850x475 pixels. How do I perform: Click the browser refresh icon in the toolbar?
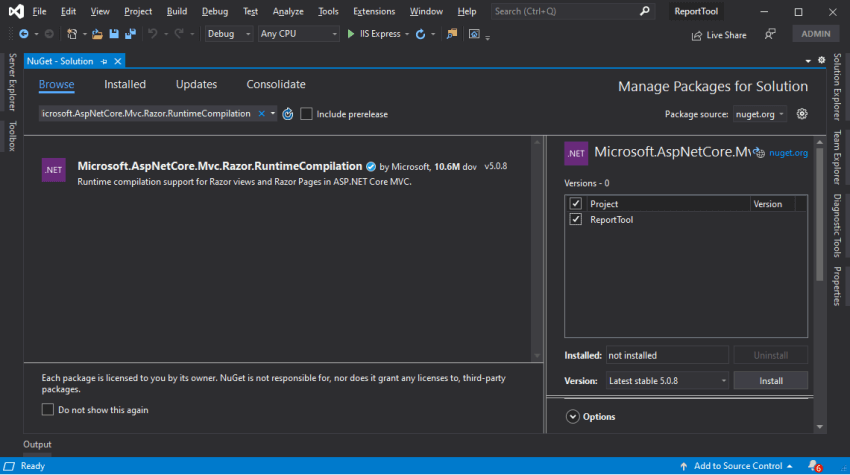click(420, 34)
